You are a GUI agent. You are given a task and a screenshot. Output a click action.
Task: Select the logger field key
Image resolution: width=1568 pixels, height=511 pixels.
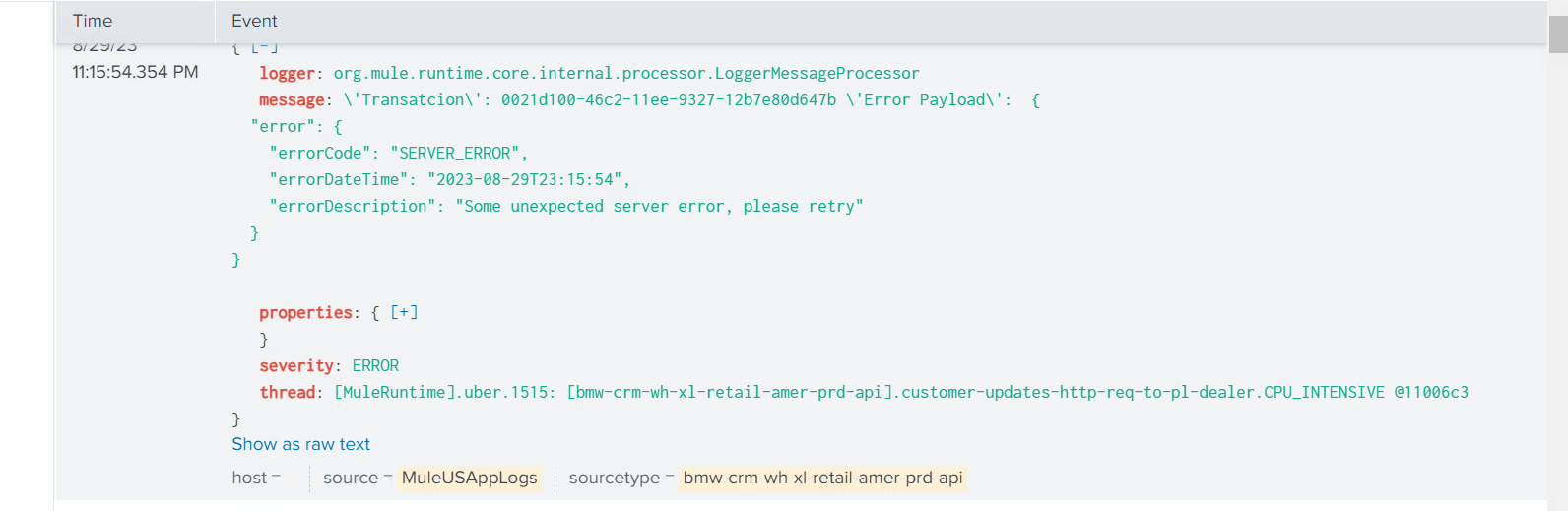(x=287, y=73)
